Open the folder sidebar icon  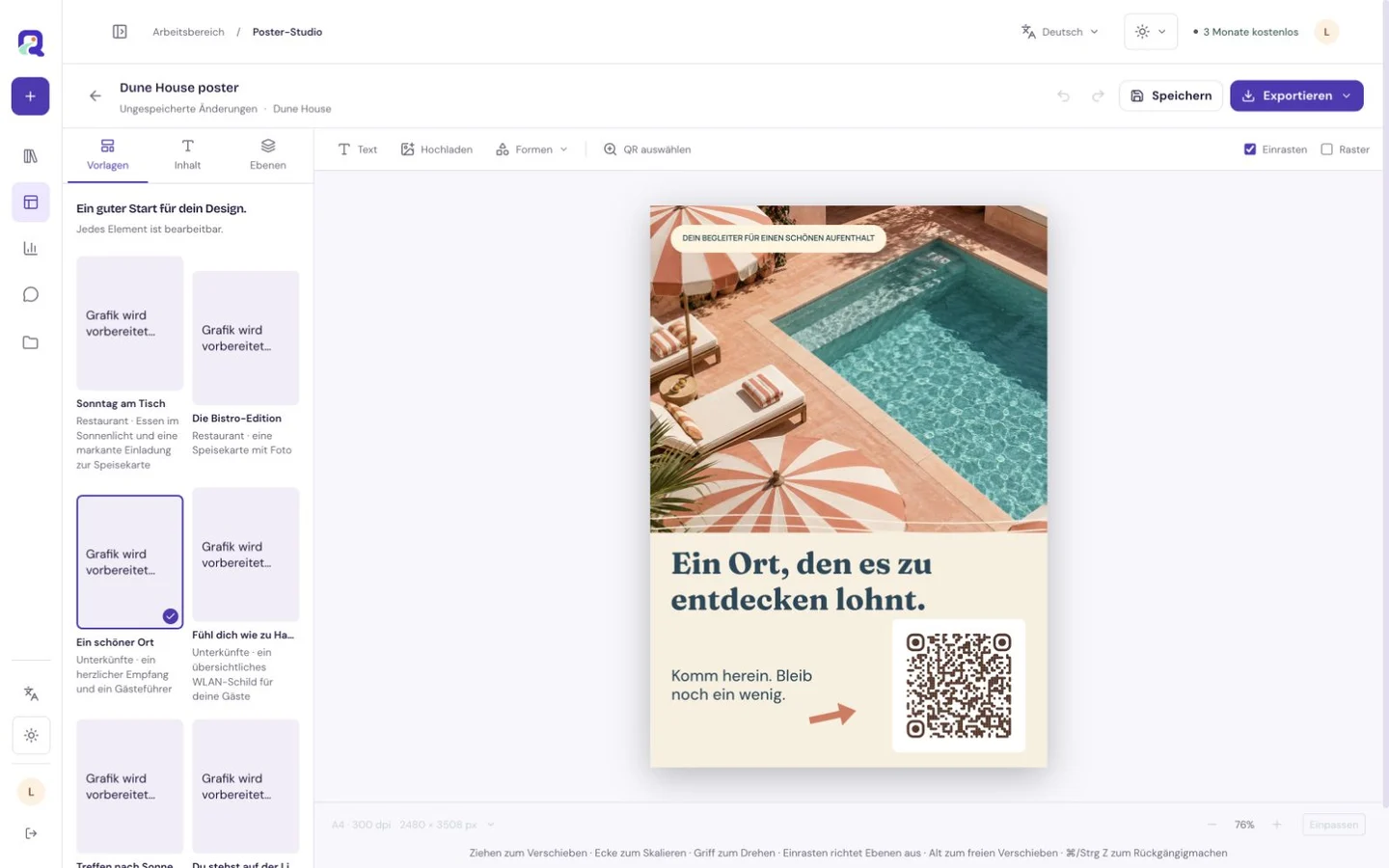(x=30, y=342)
